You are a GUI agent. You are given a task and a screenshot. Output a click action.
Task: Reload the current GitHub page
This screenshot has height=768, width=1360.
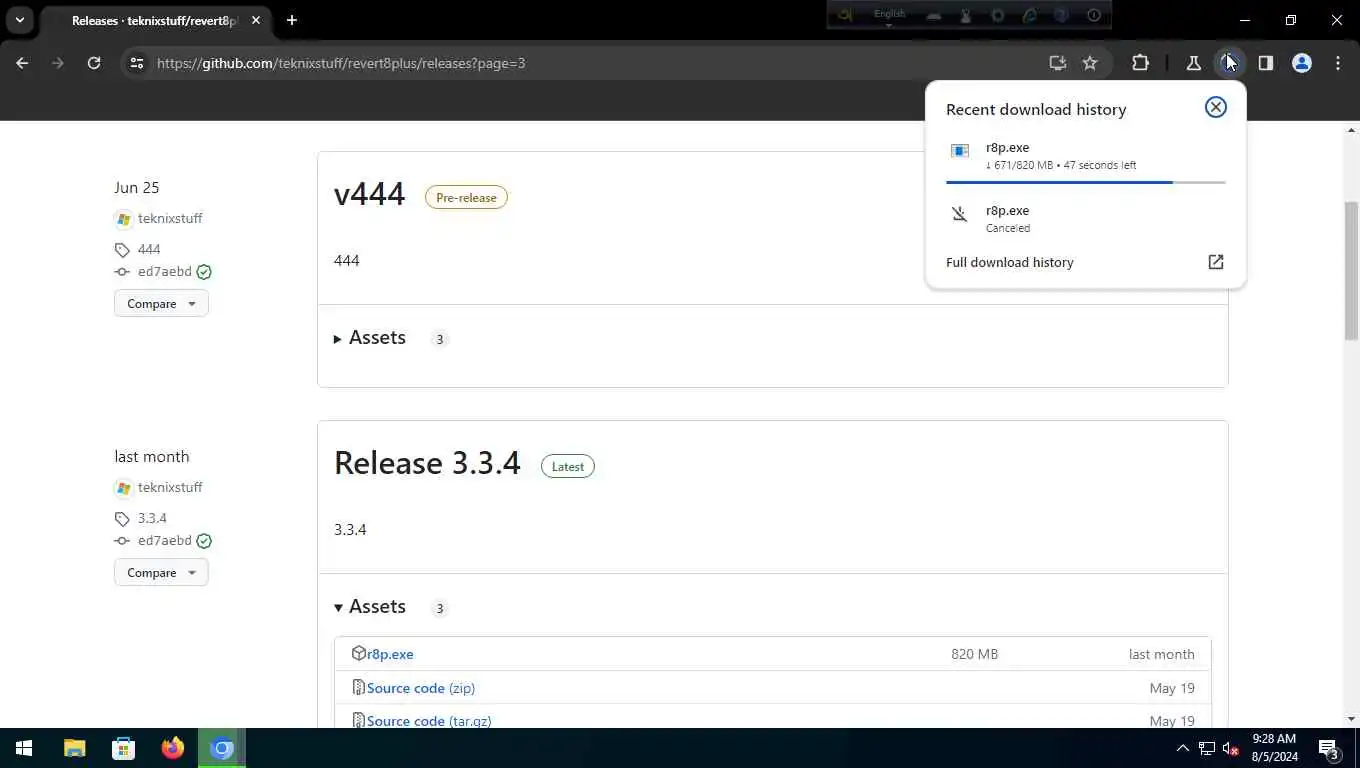(x=94, y=63)
